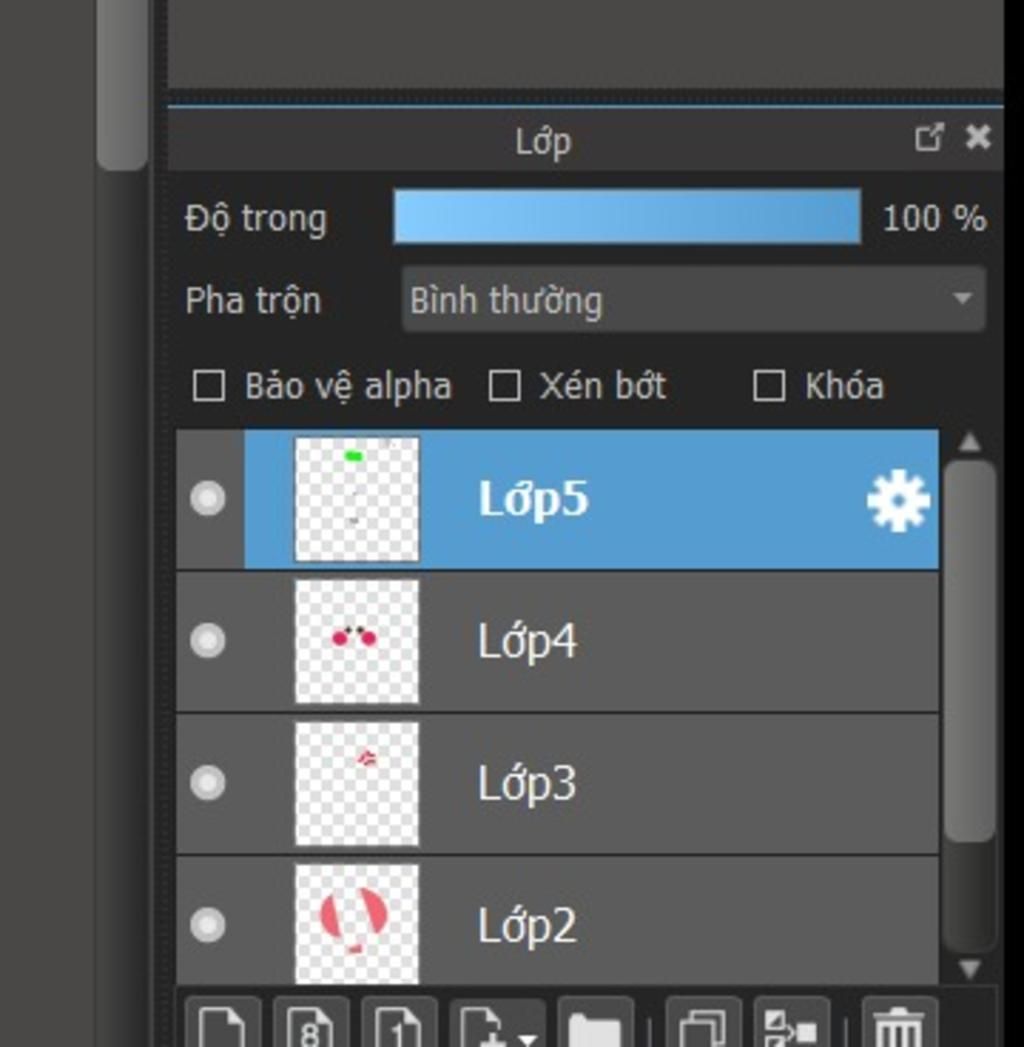Open Lớp5 layer settings gear
Screen dimensions: 1024x1047
click(x=898, y=500)
